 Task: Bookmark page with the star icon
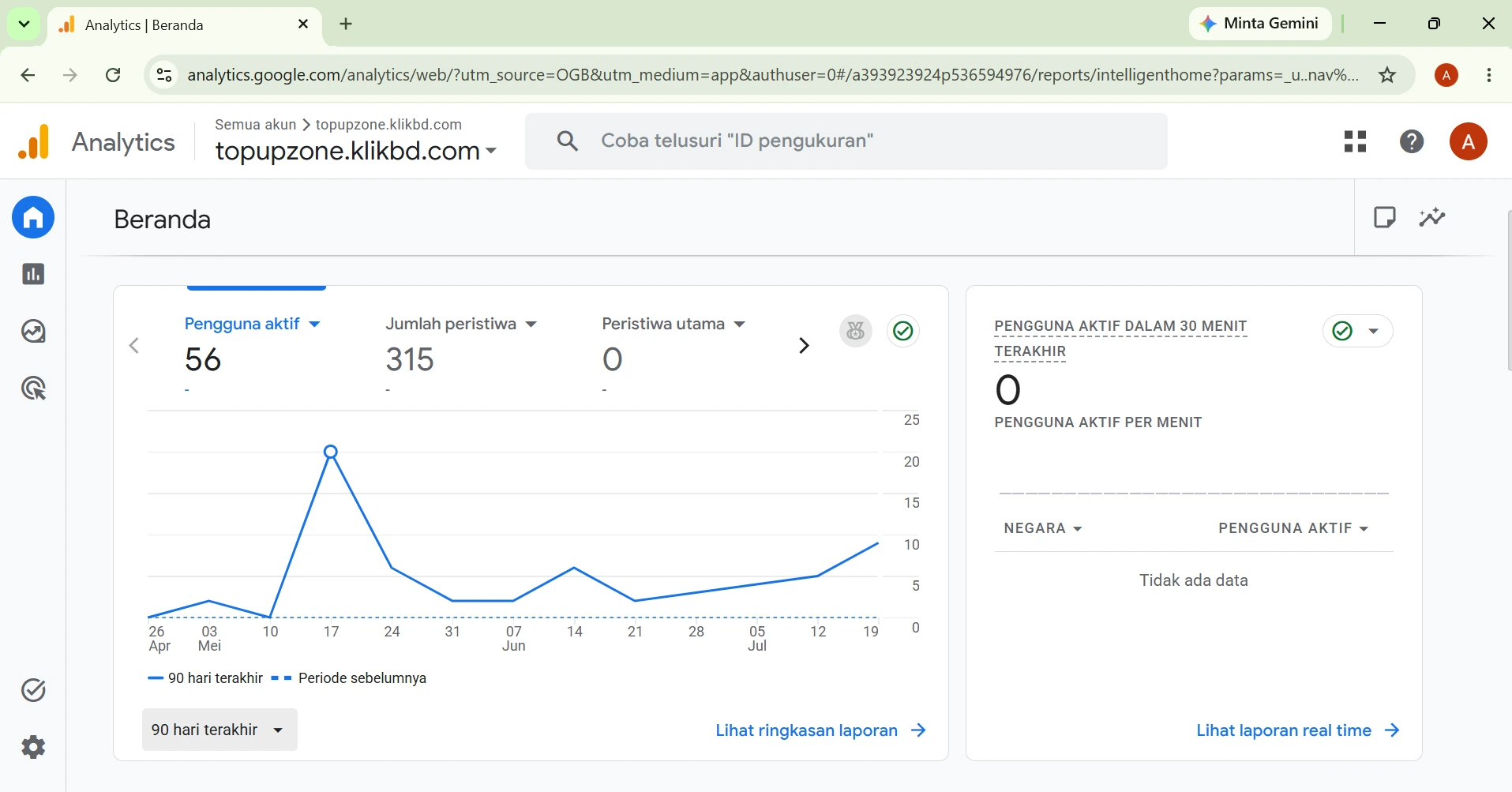pyautogui.click(x=1387, y=75)
